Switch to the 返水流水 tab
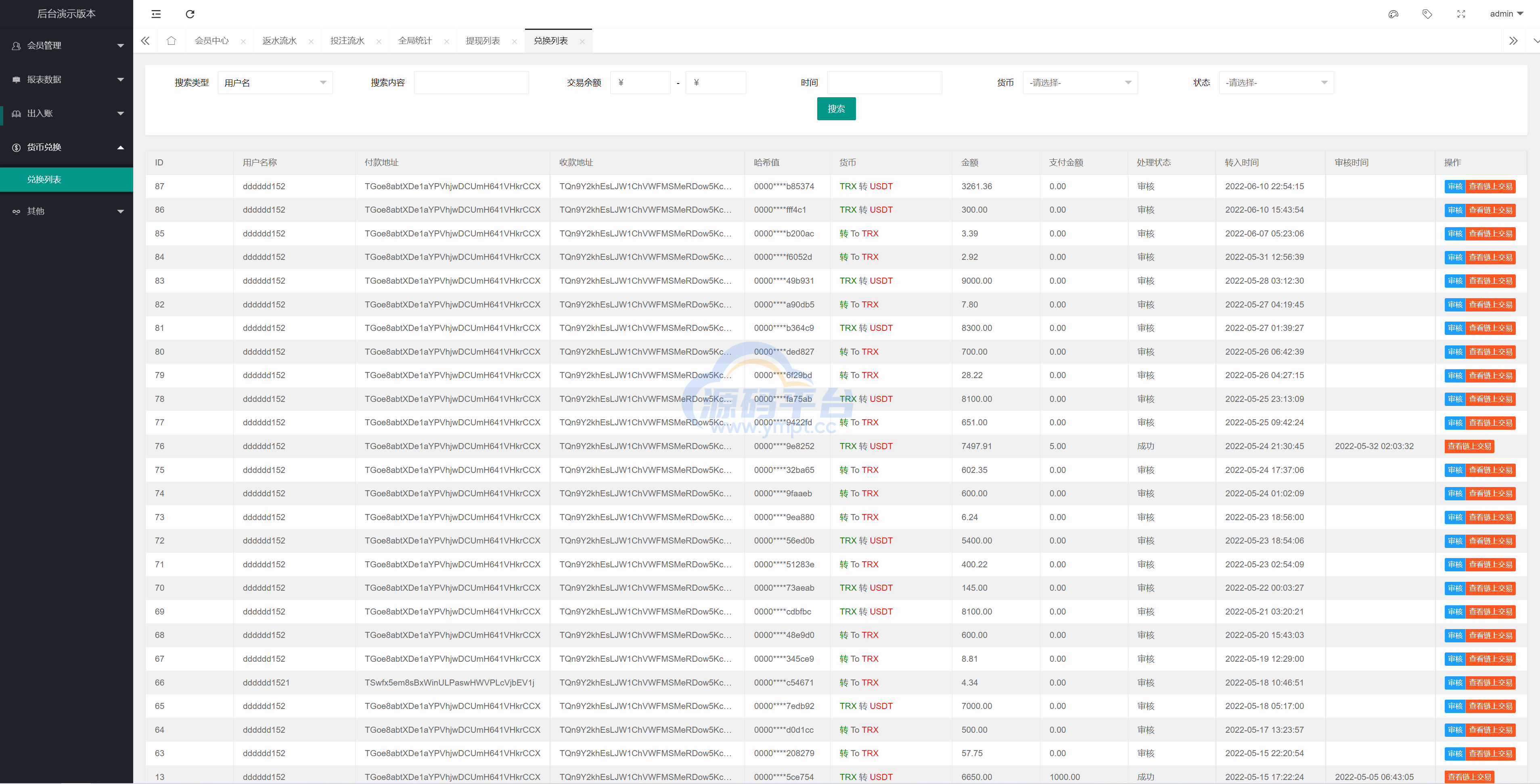This screenshot has width=1540, height=784. pos(279,41)
